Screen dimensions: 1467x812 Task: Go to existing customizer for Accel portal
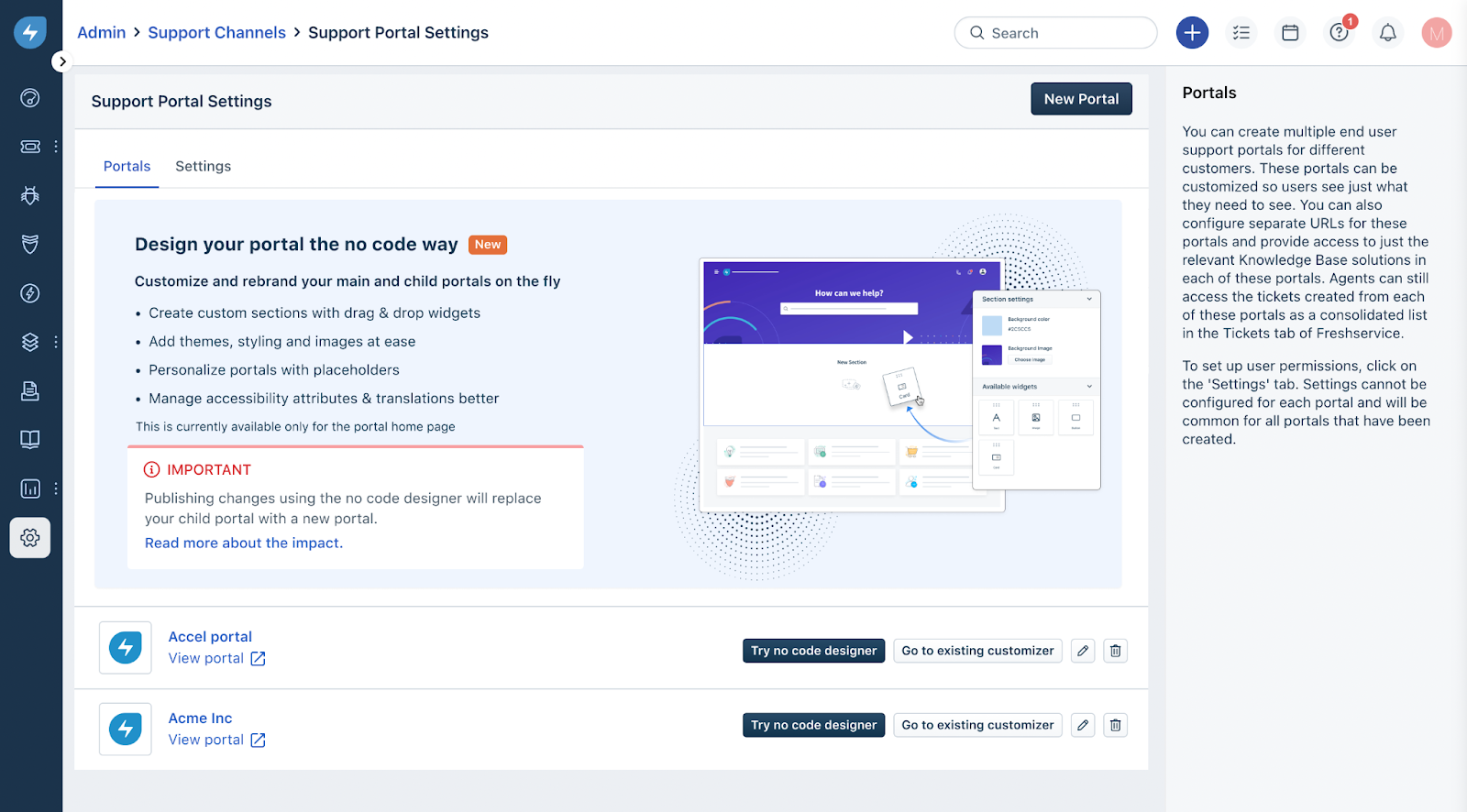pyautogui.click(x=977, y=651)
